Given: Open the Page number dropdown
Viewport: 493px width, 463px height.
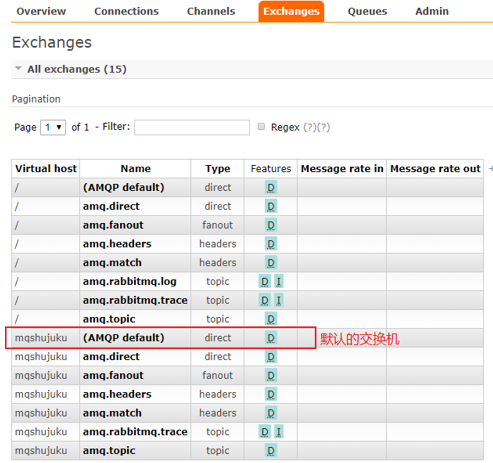Looking at the screenshot, I should (x=53, y=127).
